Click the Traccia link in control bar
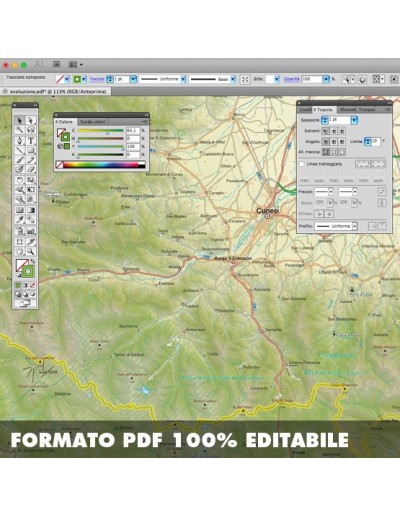The height and width of the screenshot is (517, 400). [97, 79]
